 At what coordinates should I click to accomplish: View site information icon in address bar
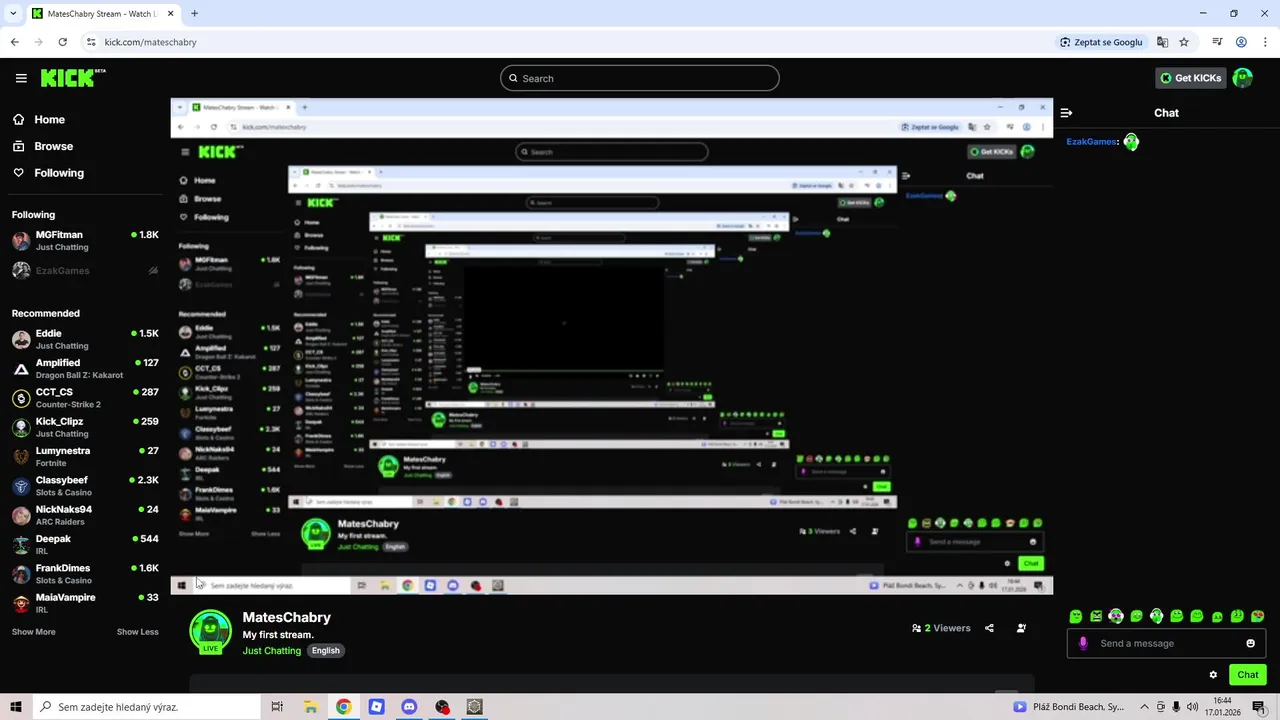[91, 42]
